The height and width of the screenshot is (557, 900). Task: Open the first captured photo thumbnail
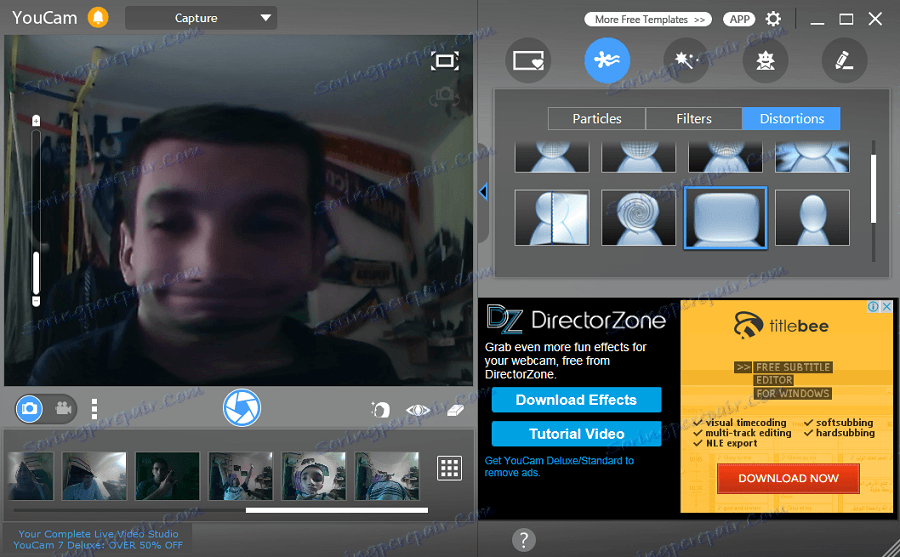pos(30,476)
